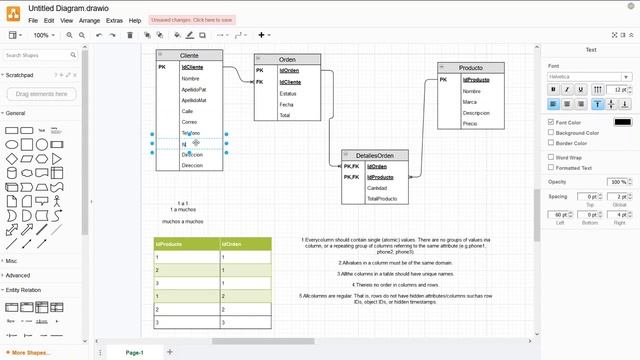Click the search magnifier in Search Shapes
Viewport: 640px width, 360px height.
73,55
